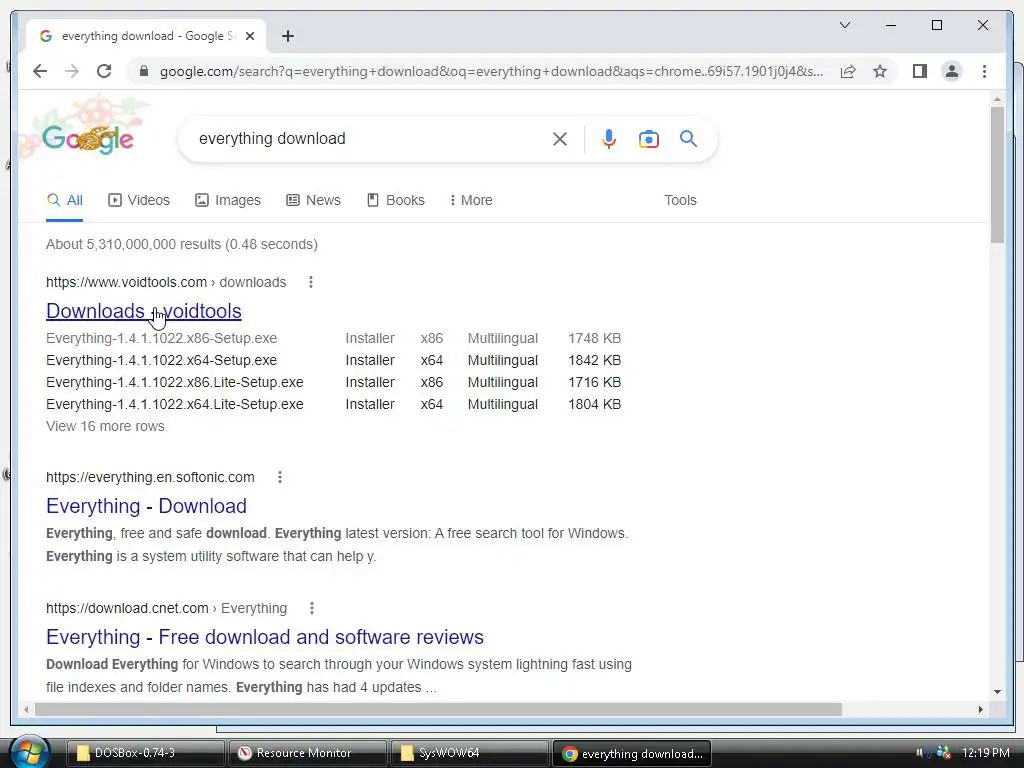Click 'Everything-1.4.1.1022.x64-Setup.exe' row text

pyautogui.click(x=161, y=360)
